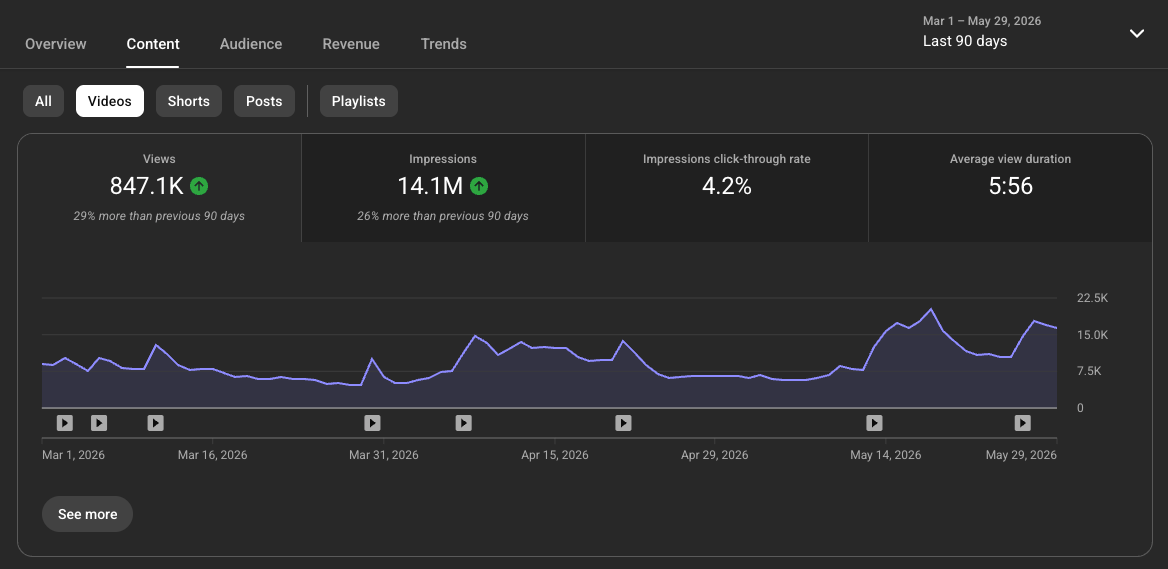Select the video marker in early April

[463, 423]
